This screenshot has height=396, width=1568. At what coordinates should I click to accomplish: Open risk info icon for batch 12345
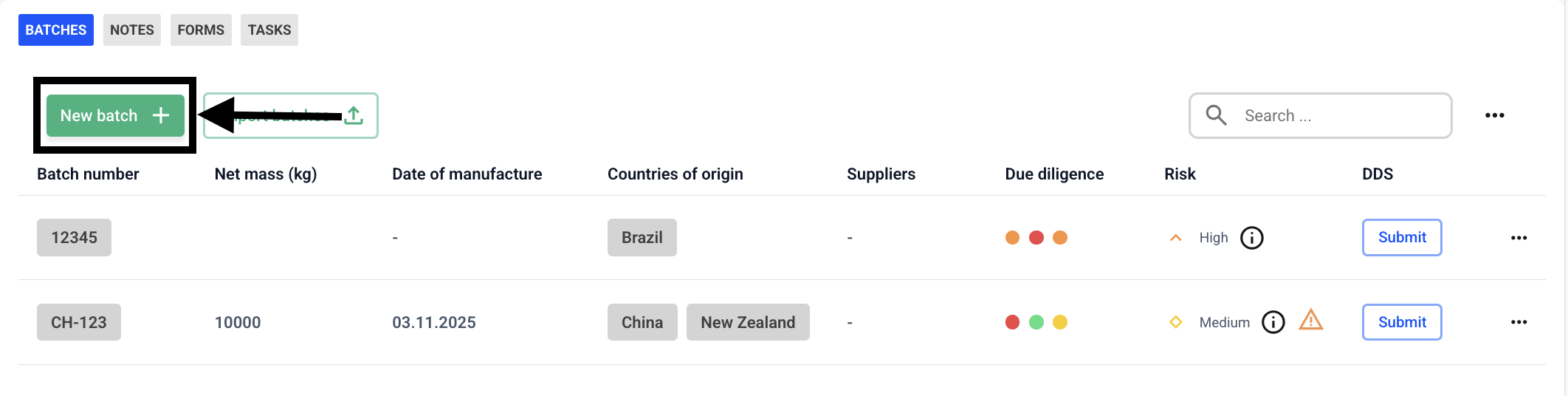tap(1252, 238)
